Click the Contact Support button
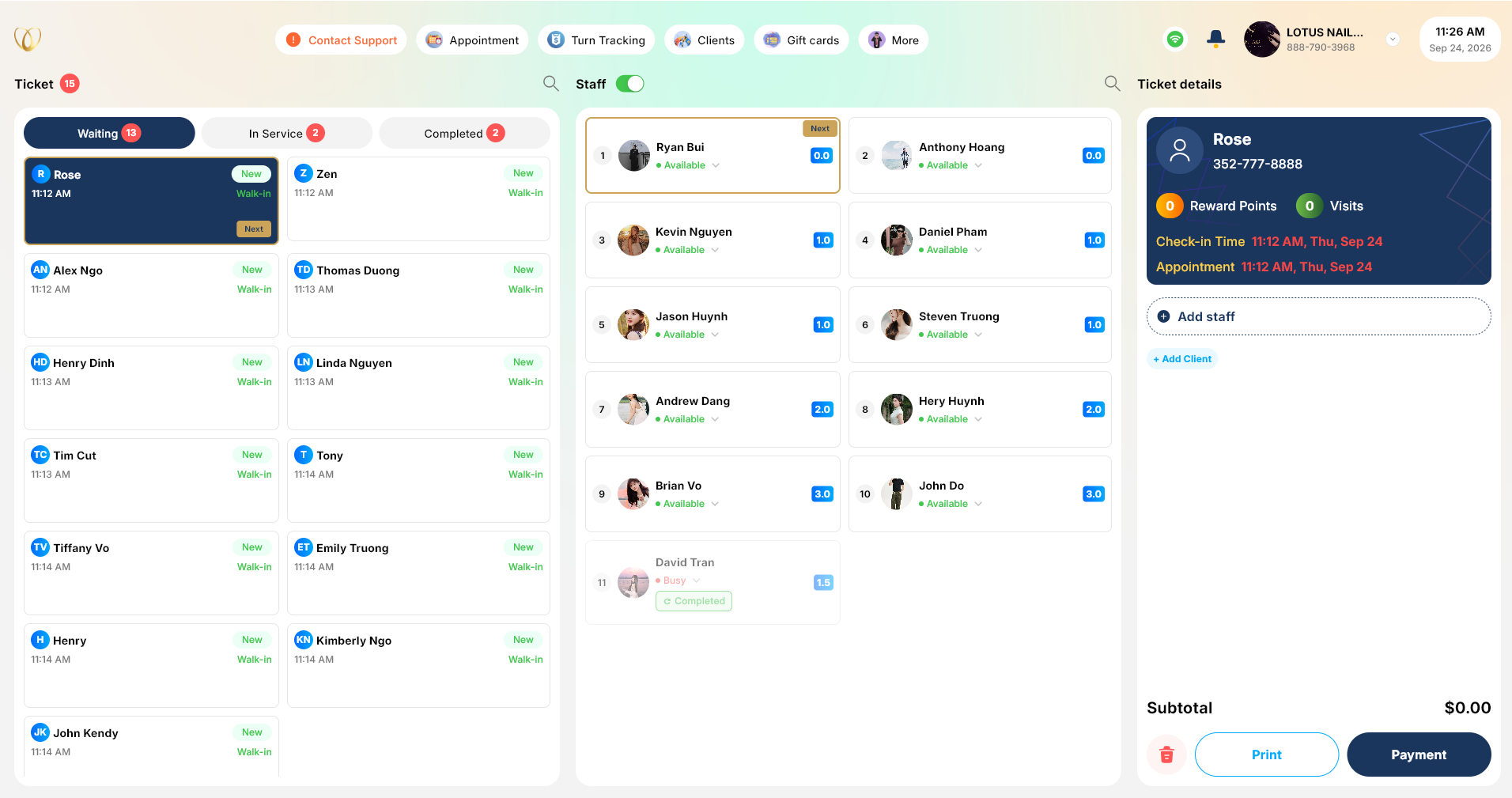 click(341, 40)
